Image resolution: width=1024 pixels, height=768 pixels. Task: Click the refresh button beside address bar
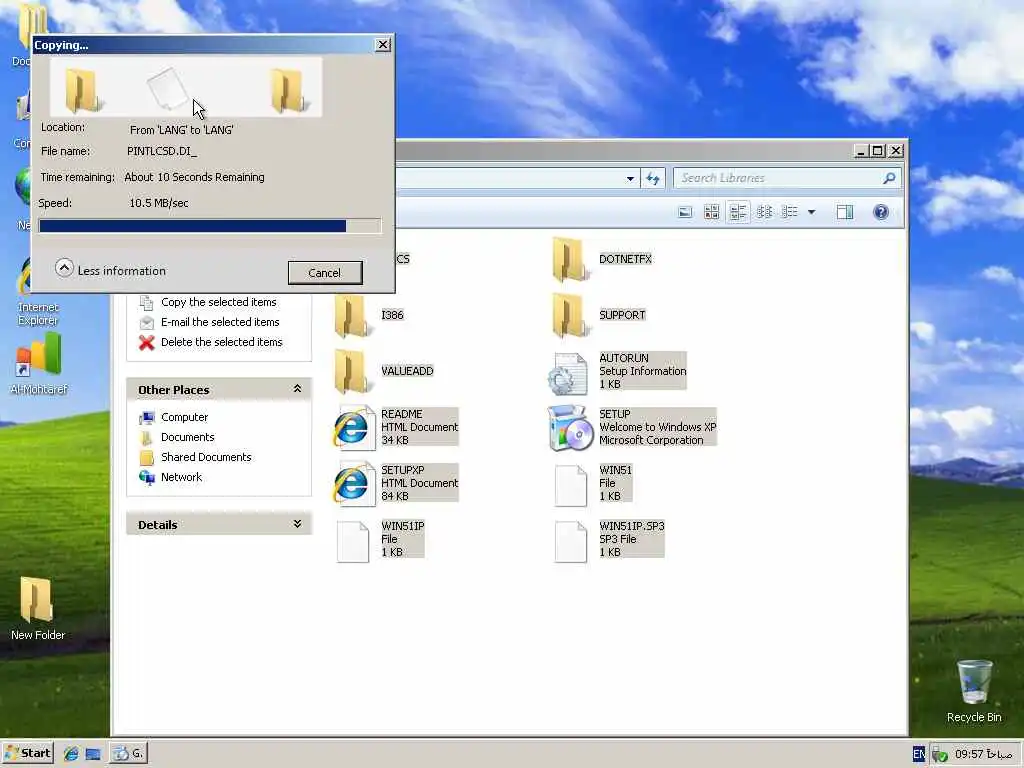click(652, 178)
